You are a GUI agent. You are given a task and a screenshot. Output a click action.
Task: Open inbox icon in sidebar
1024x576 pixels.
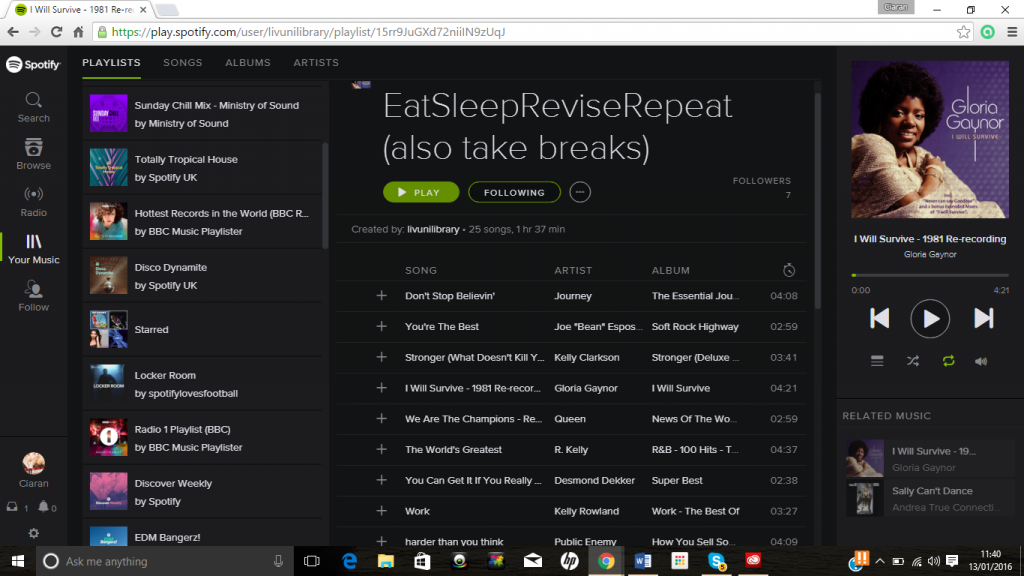pos(12,506)
